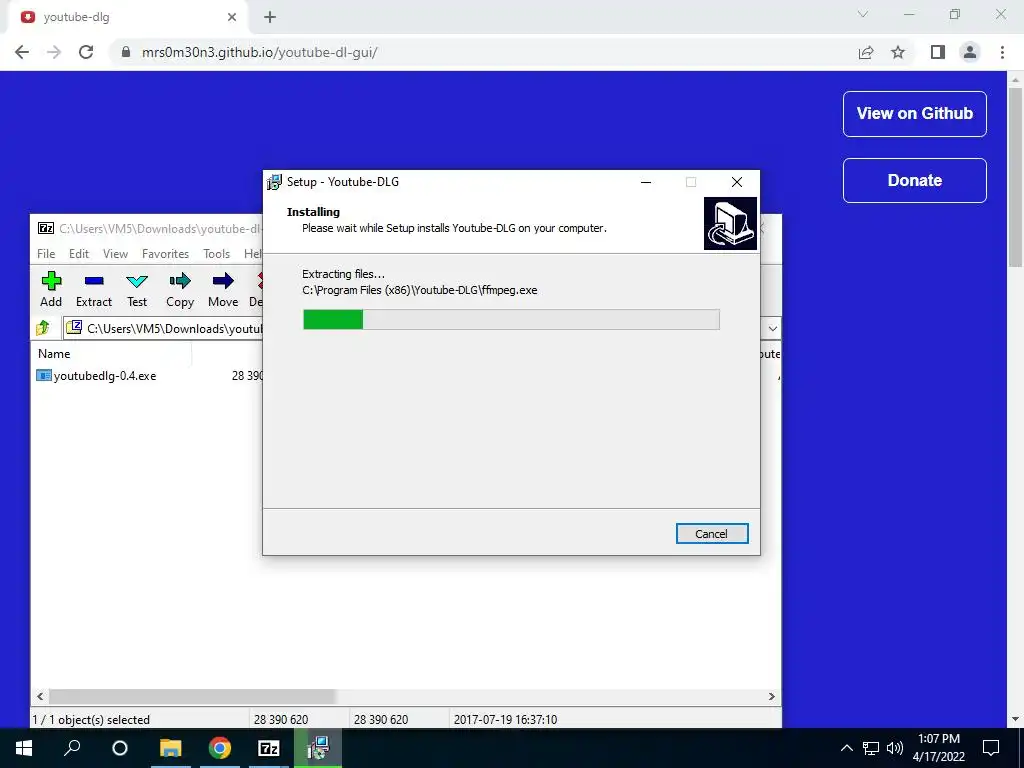The width and height of the screenshot is (1024, 768).
Task: Open Chrome three-dot menu
Action: (1002, 52)
